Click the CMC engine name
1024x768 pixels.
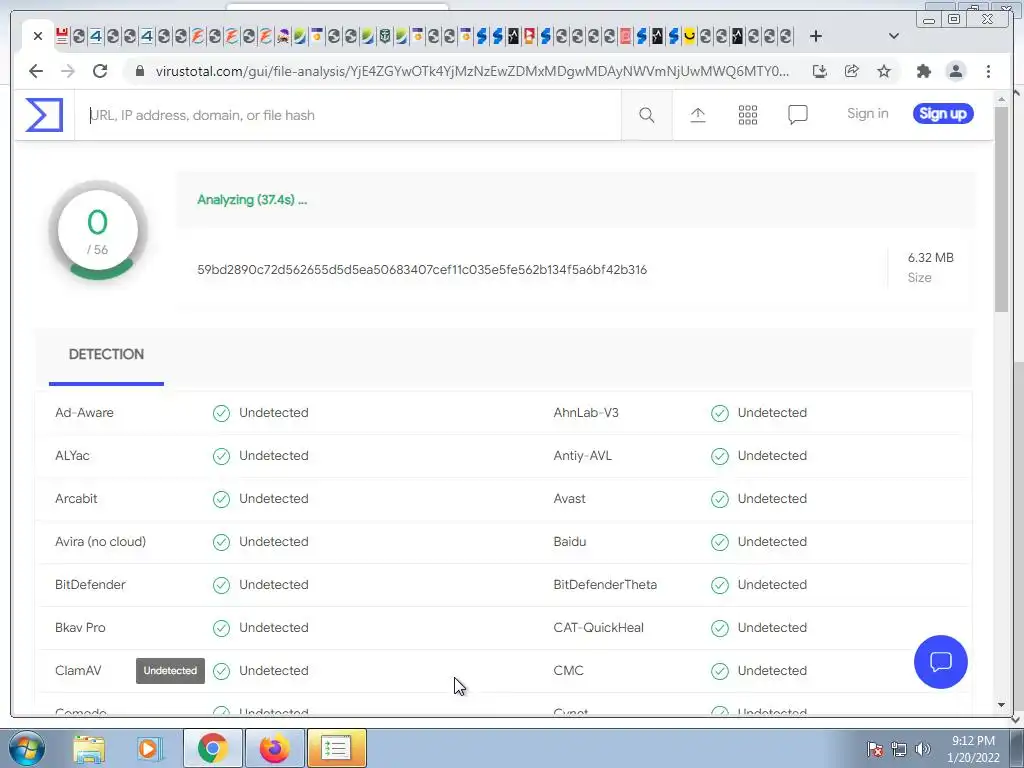[x=568, y=671]
